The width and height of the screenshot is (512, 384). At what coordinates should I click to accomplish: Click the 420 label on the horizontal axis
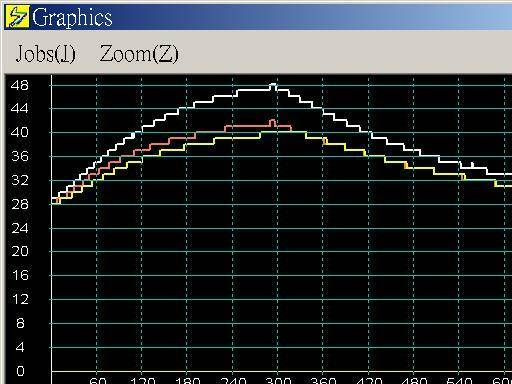pos(369,380)
